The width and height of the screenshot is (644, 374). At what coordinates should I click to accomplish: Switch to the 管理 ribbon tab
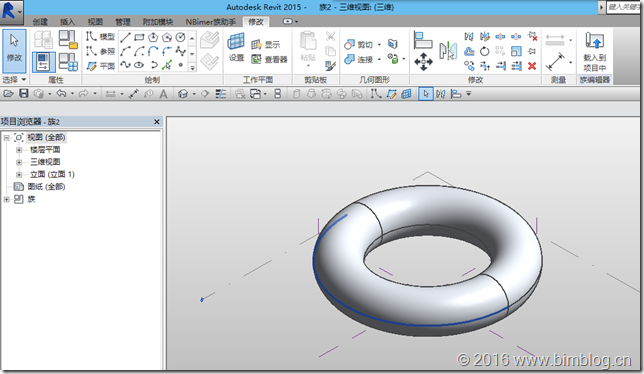pyautogui.click(x=122, y=22)
